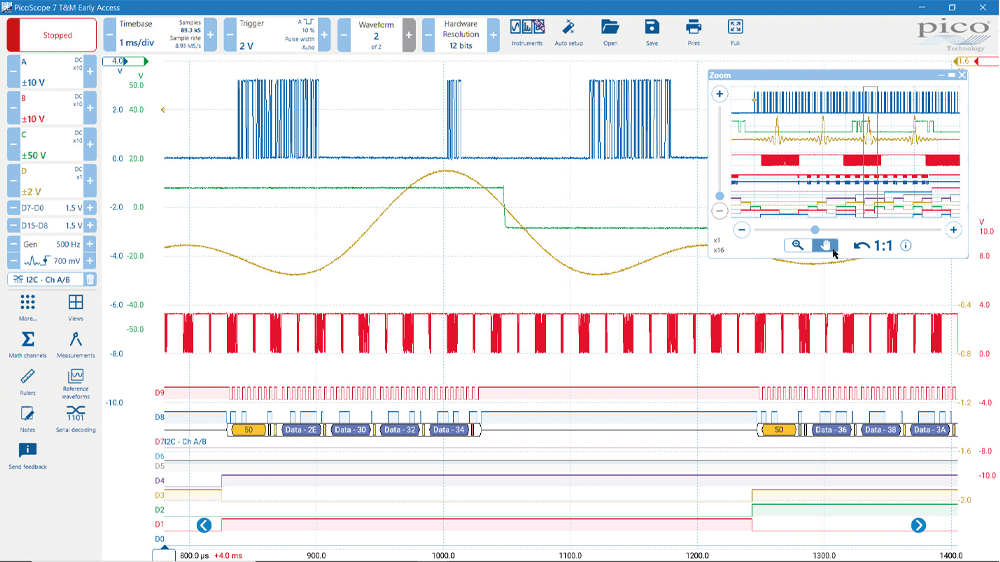This screenshot has width=1000, height=562.
Task: Select the I2C - Ch A/B decoder entry
Action: coord(46,279)
